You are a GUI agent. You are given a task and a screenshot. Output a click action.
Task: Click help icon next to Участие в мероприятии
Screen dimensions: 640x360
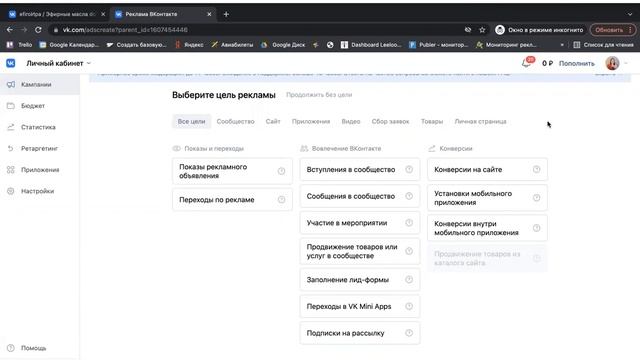[x=409, y=223]
